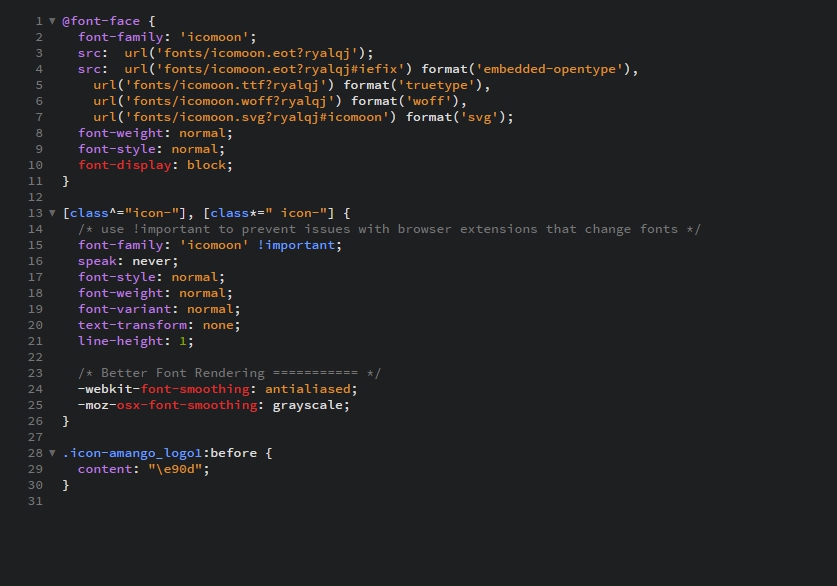Click 'icomoon' string on line 2
Screen dimensions: 837x586
(214, 37)
